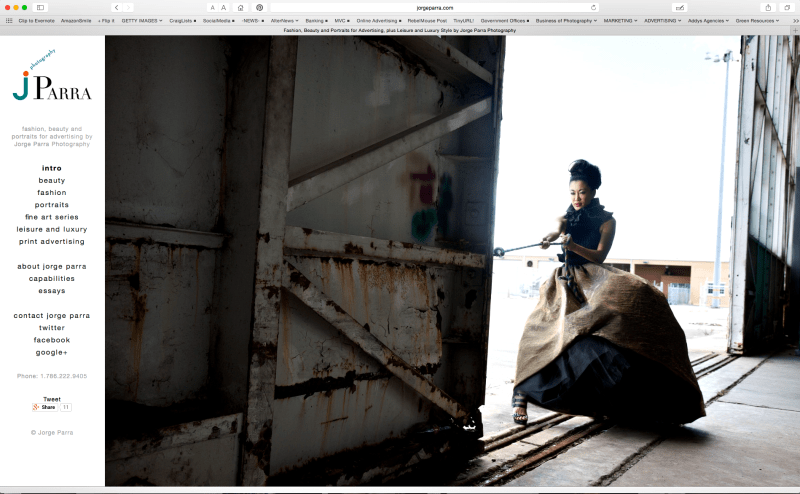Open the bookmarks grid icon

coord(9,20)
